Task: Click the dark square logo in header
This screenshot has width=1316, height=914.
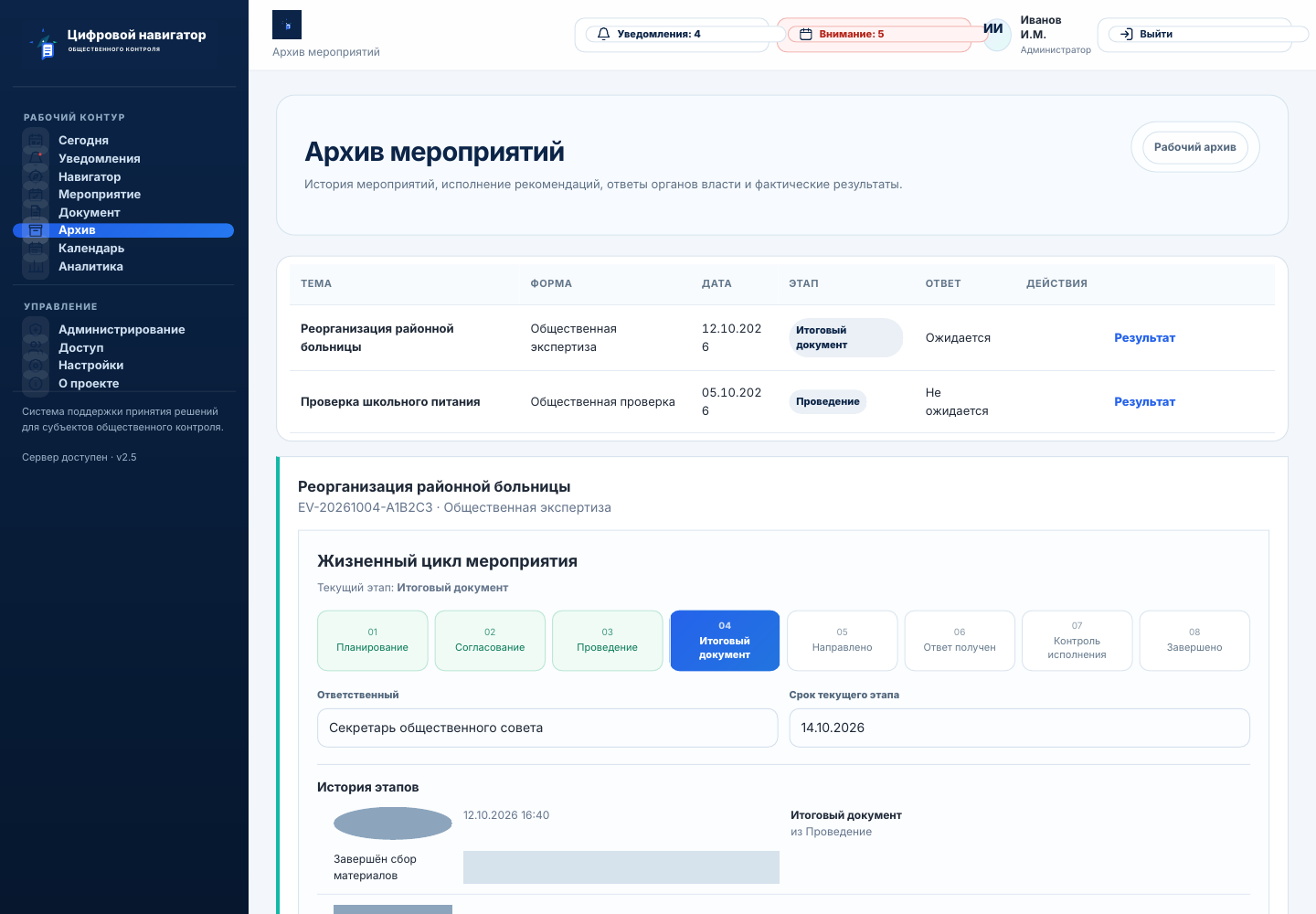Action: (287, 25)
